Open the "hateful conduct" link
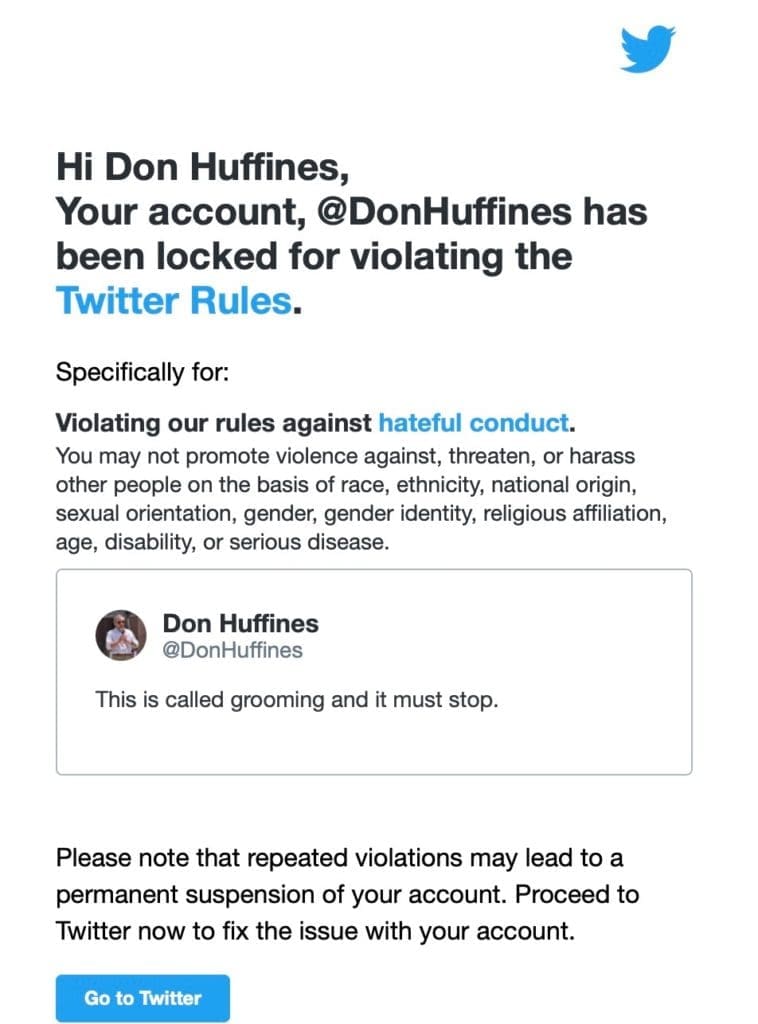Viewport: 758px width, 1024px height. click(x=472, y=423)
